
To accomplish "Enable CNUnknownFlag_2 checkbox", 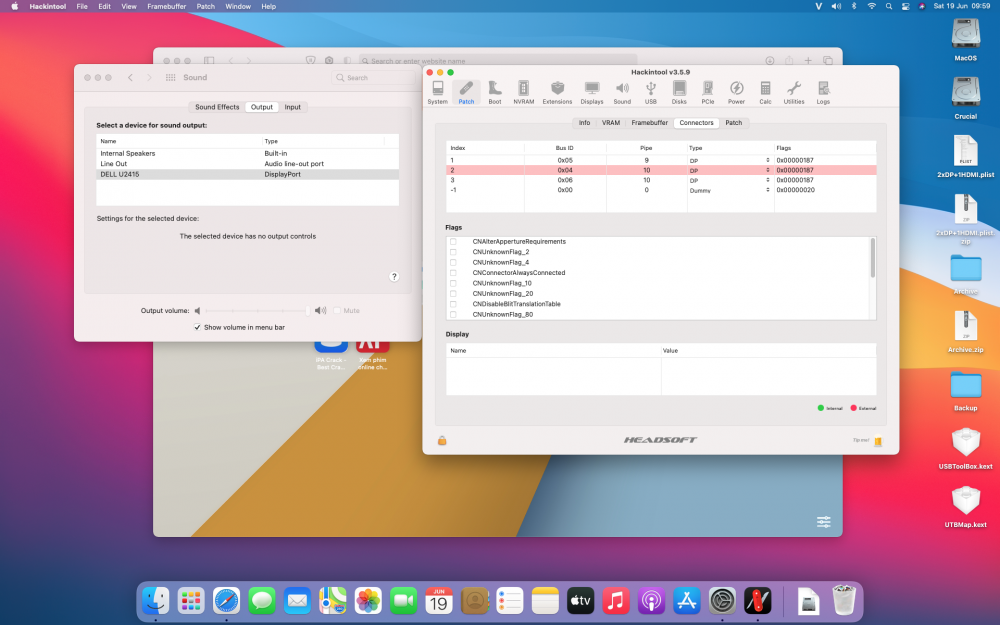I will click(x=453, y=252).
